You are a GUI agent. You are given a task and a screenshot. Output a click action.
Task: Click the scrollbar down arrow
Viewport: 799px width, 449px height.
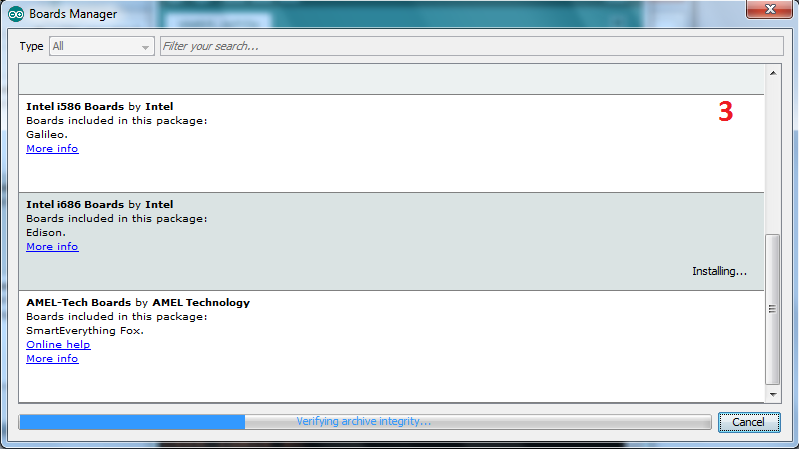pos(773,394)
